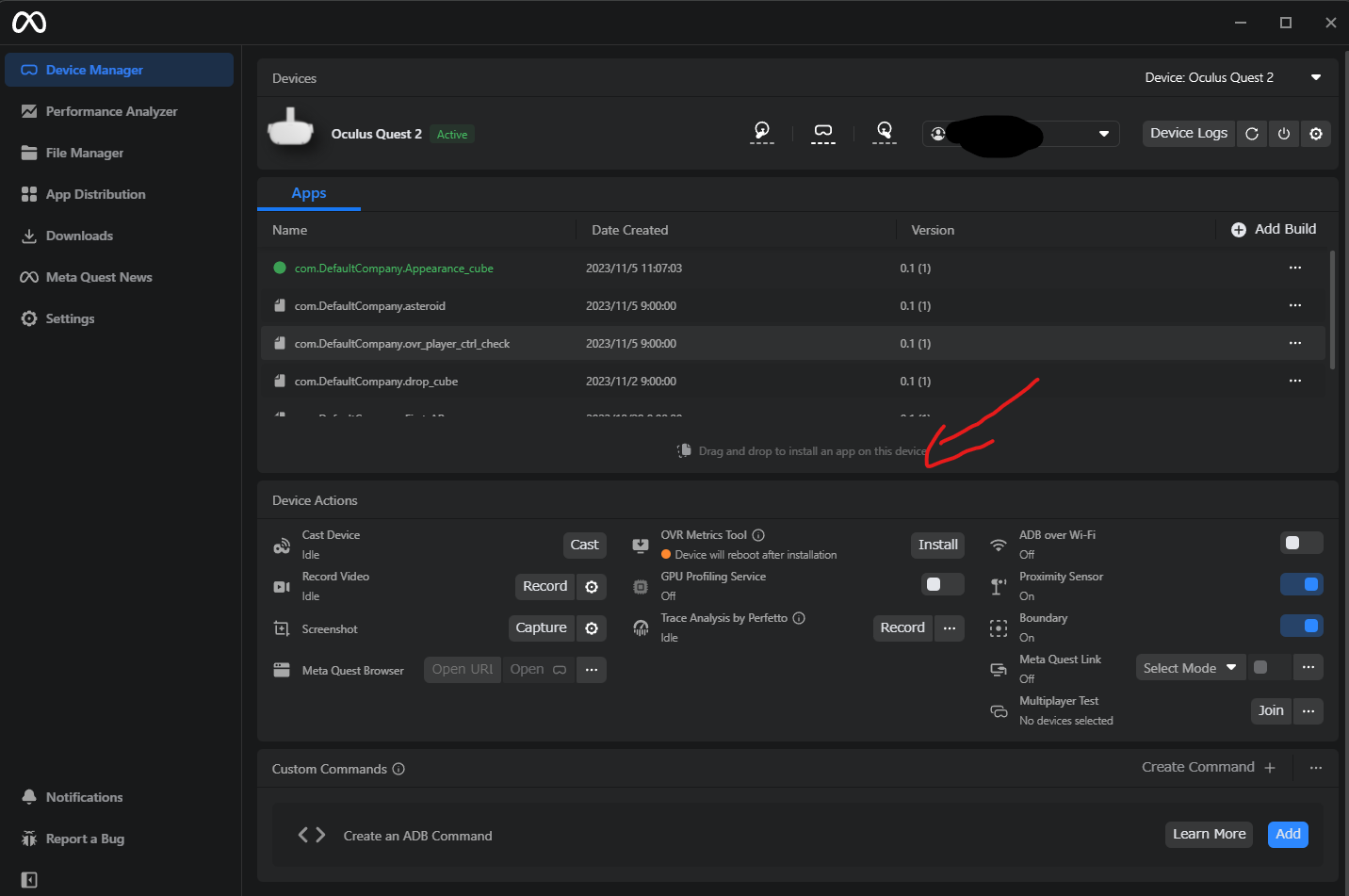Viewport: 1349px width, 896px height.
Task: Open options for Appearance_cube app
Action: coord(1295,268)
